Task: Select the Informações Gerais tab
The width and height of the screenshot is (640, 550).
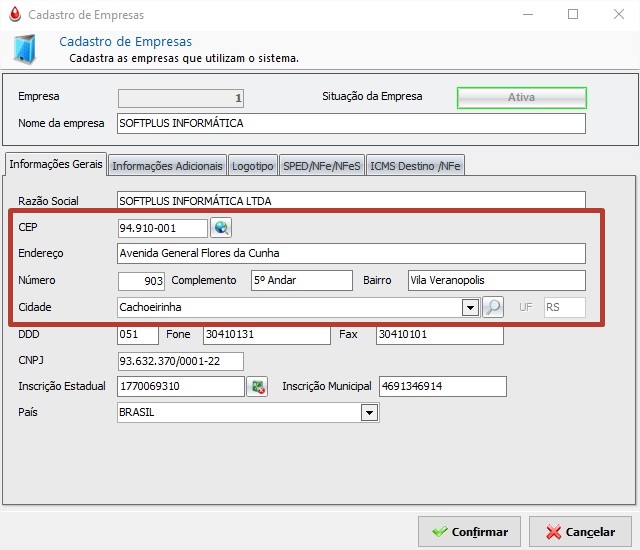Action: (x=56, y=164)
